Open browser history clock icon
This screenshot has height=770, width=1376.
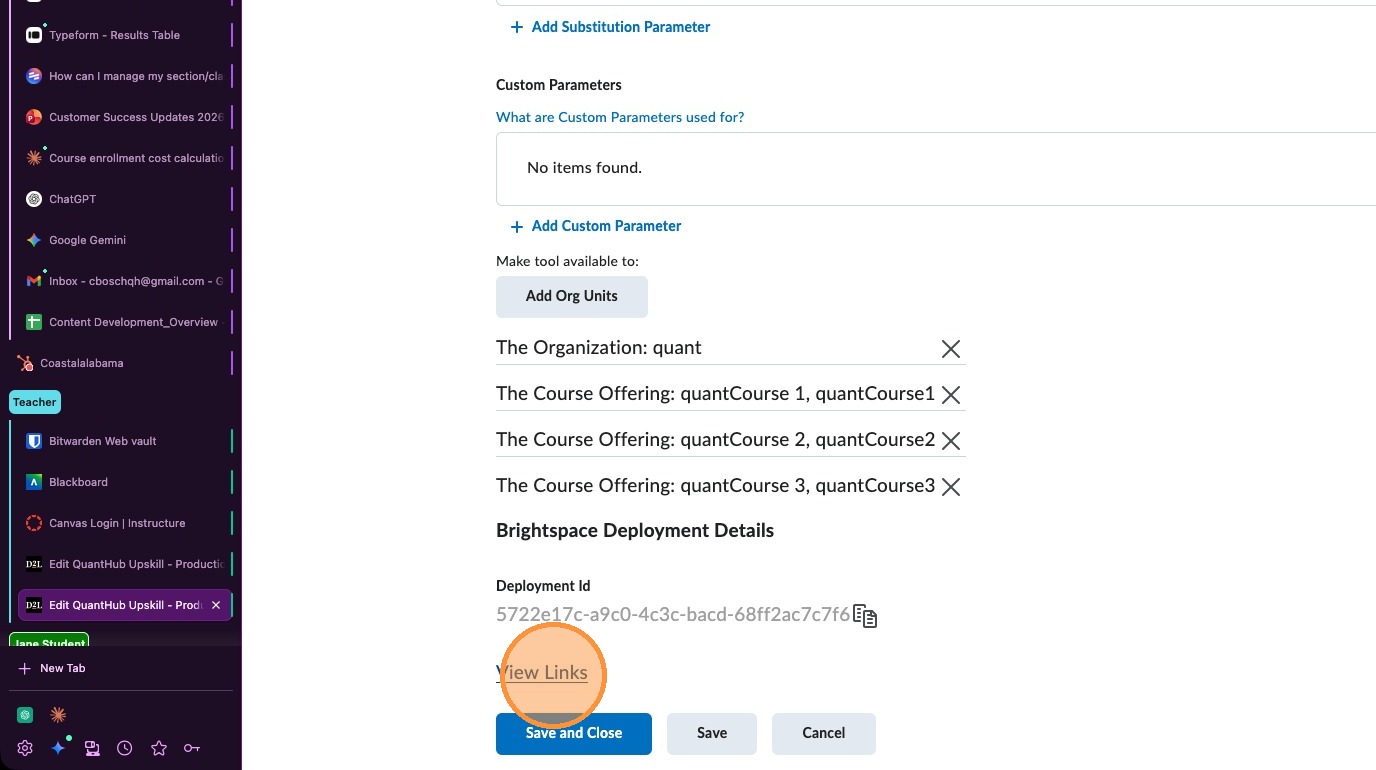(125, 748)
